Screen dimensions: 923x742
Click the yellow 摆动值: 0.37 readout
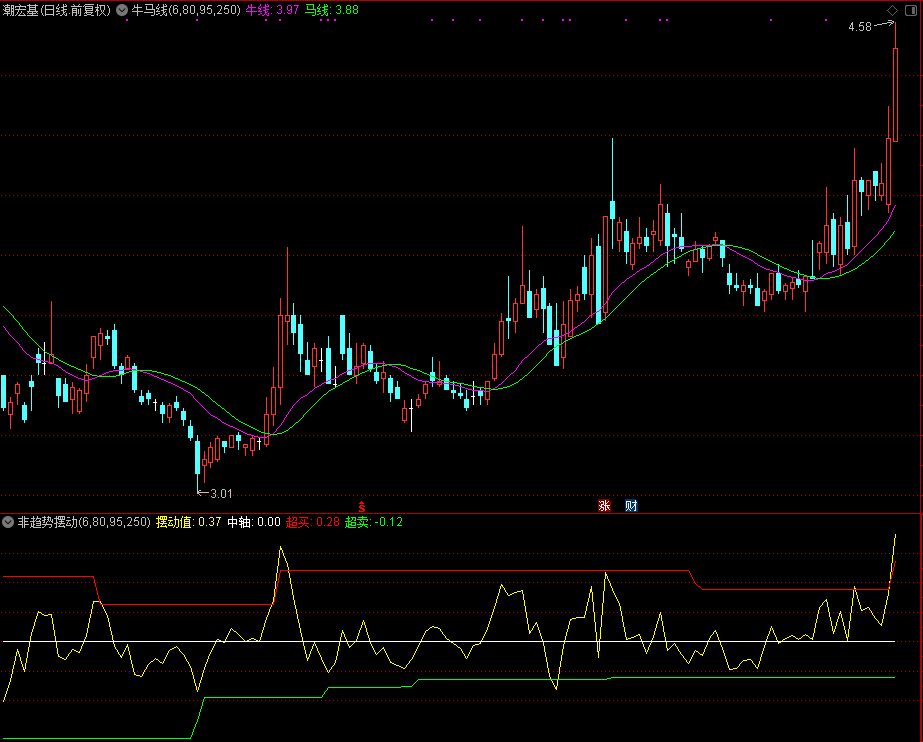point(189,522)
